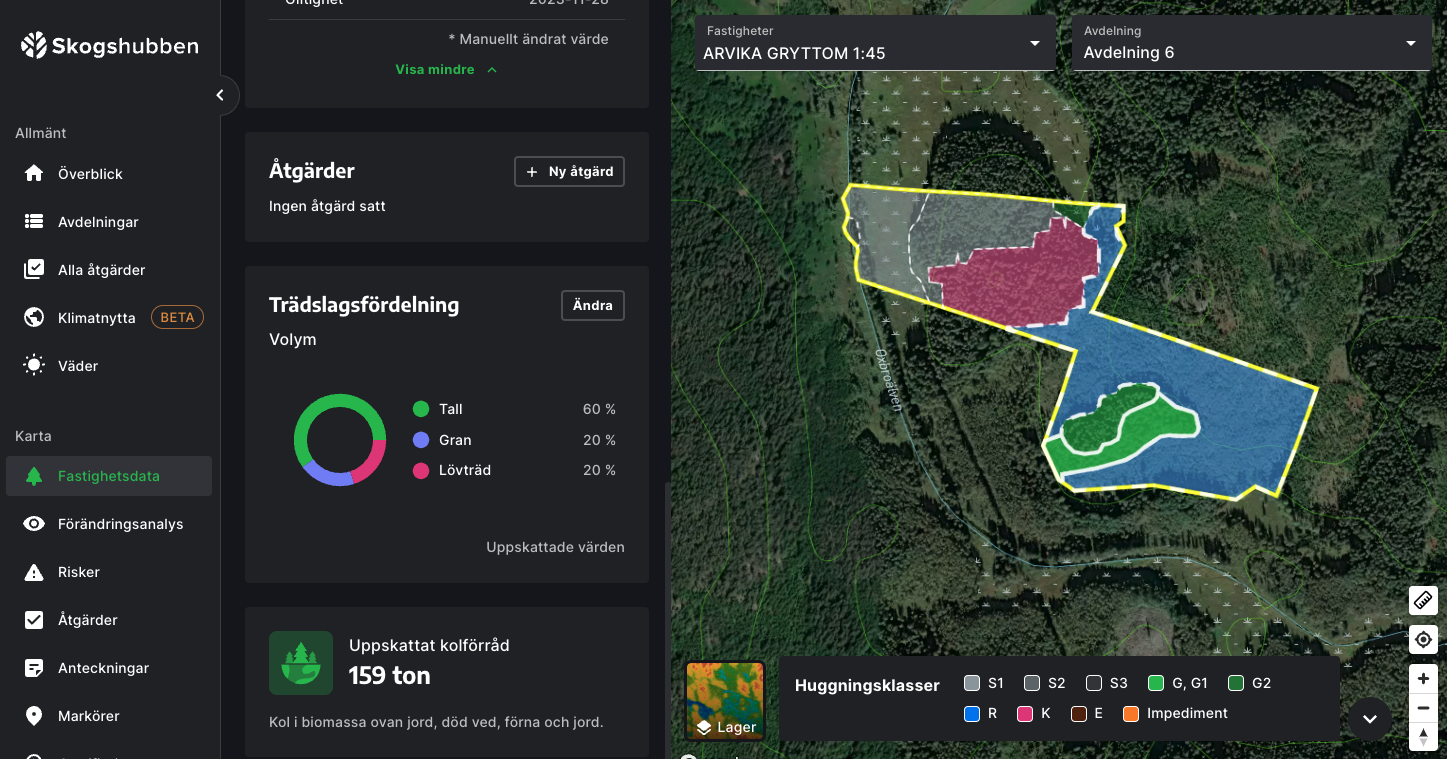
Task: Click Visa mindre link
Action: pos(435,70)
